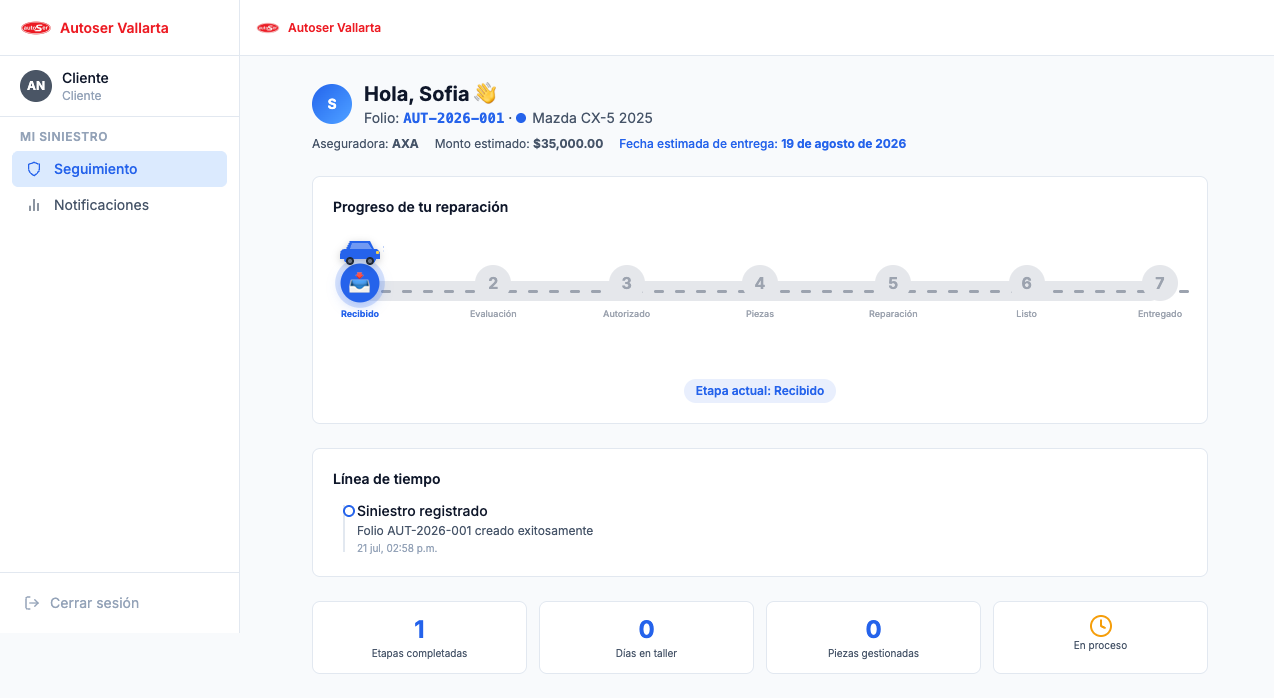The height and width of the screenshot is (698, 1274).
Task: Click the text Hola, Sofia
Action: 416,94
